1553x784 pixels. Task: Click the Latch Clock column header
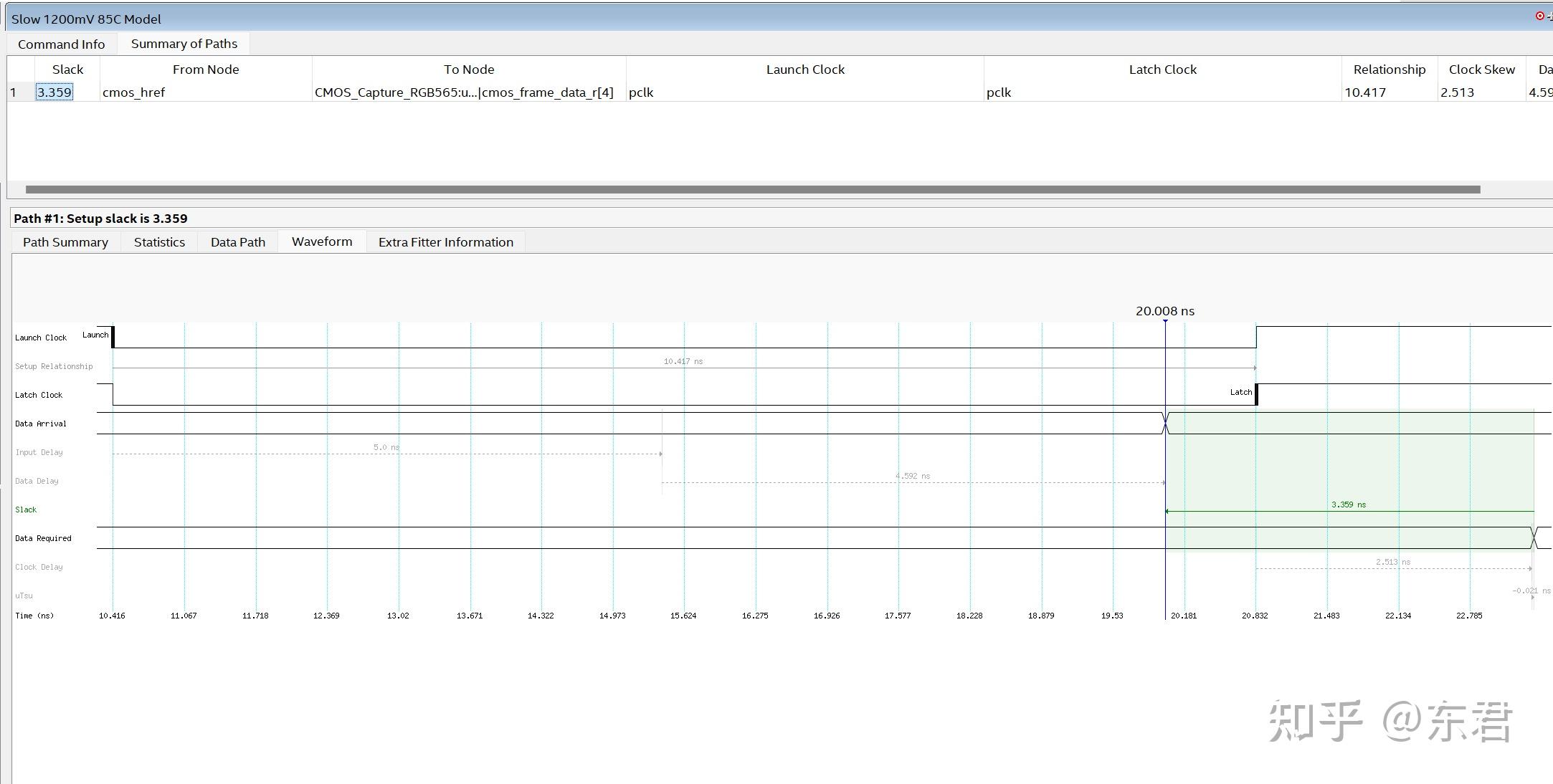[1162, 70]
